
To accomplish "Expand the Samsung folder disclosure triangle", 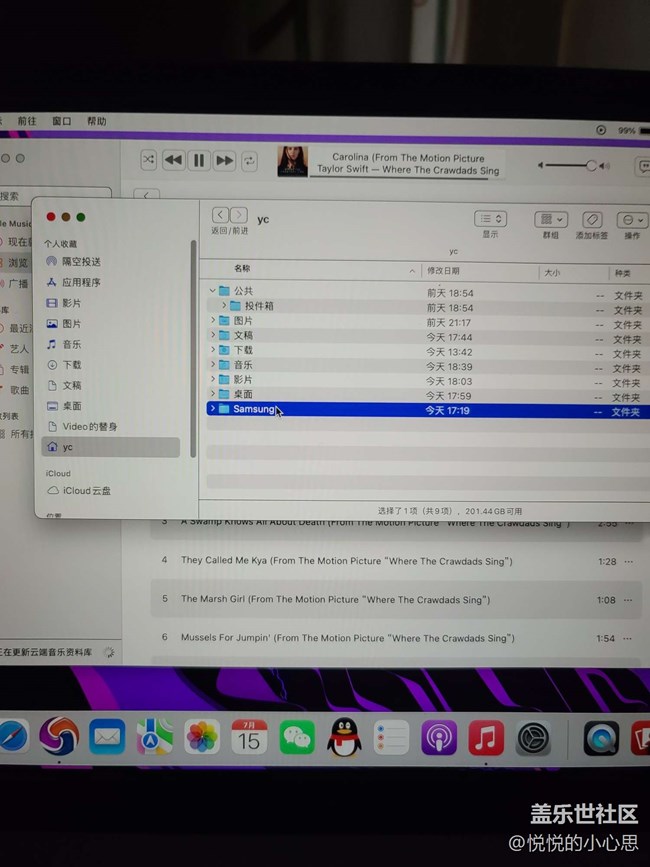I will pyautogui.click(x=212, y=409).
